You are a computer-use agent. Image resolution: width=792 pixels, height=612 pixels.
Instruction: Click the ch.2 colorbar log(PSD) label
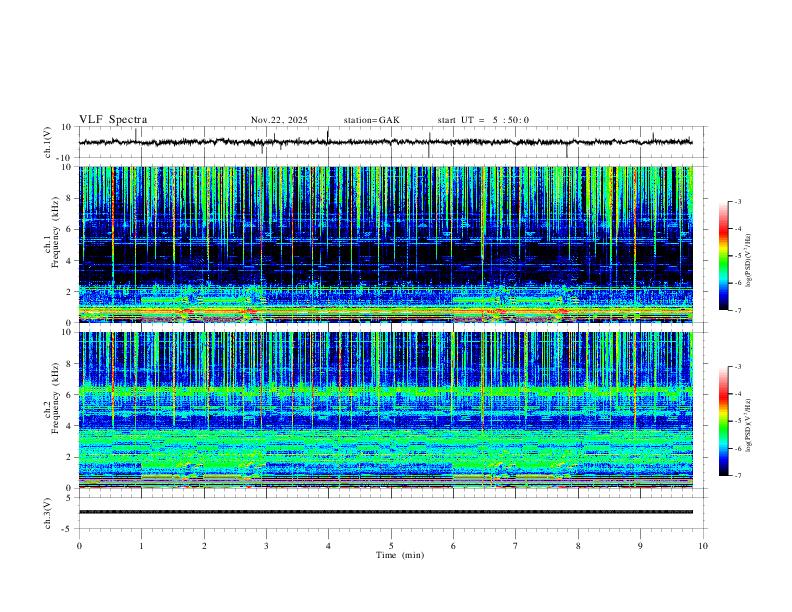coord(748,425)
